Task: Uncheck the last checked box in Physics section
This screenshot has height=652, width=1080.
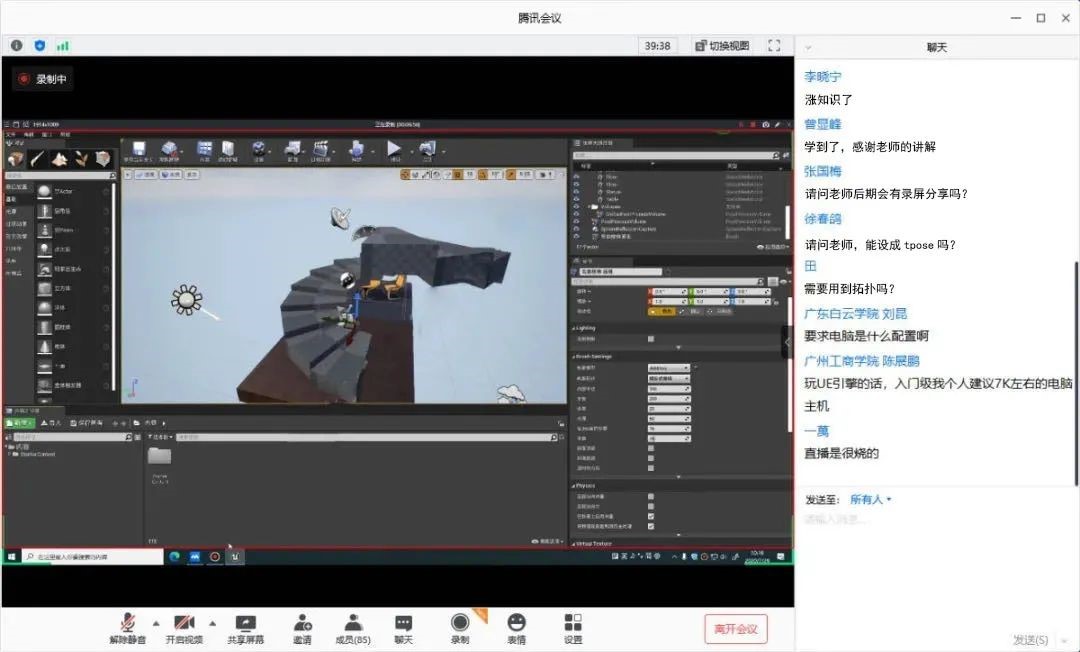Action: click(651, 526)
